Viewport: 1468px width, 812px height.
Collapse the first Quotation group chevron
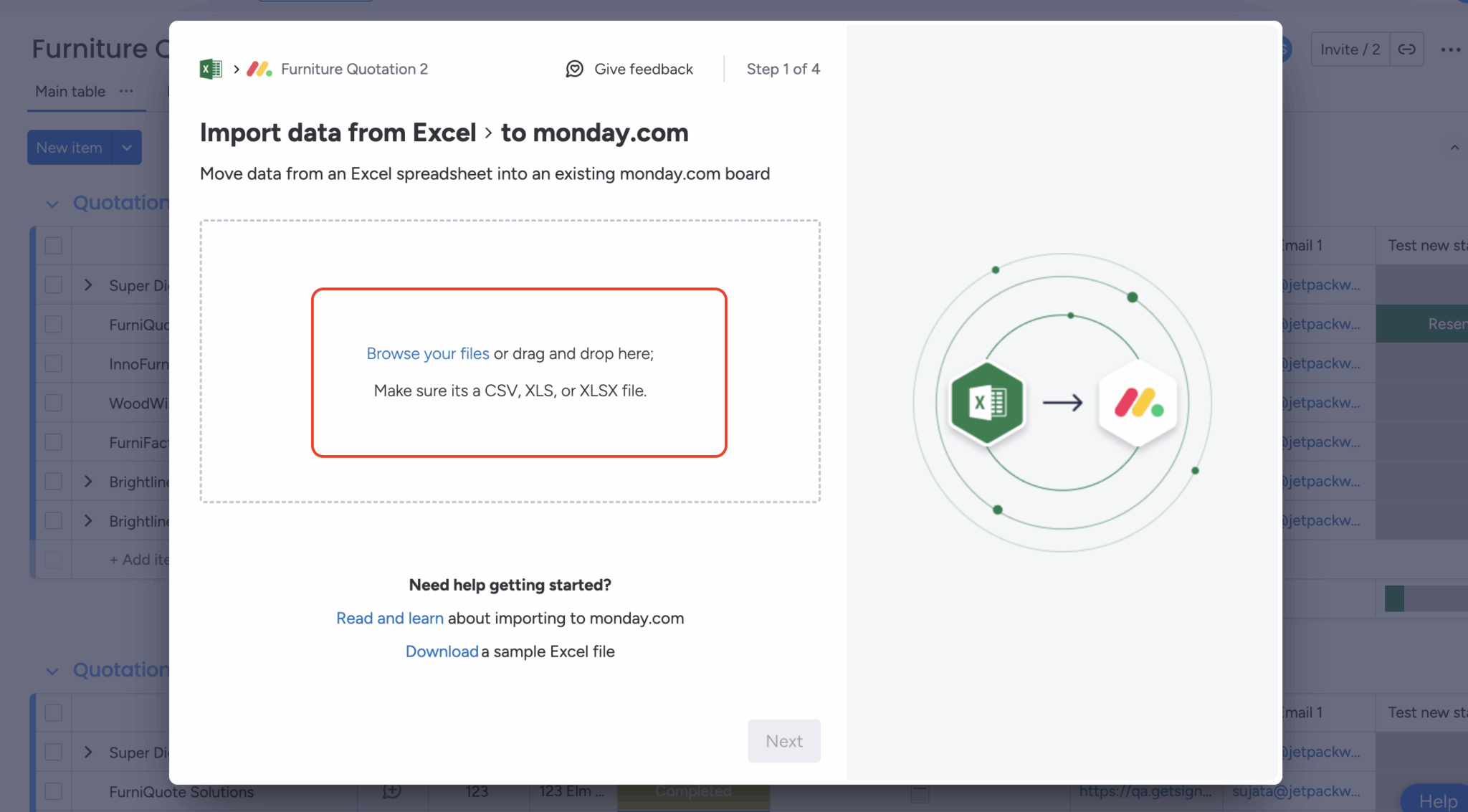(x=52, y=204)
